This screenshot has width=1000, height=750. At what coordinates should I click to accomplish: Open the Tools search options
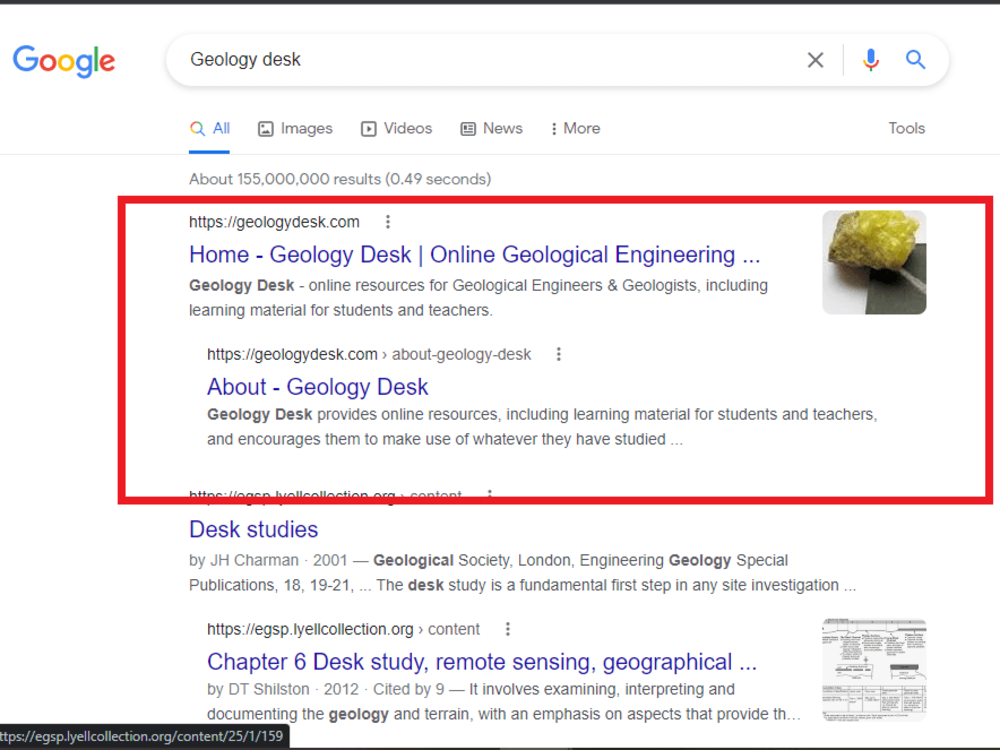906,129
